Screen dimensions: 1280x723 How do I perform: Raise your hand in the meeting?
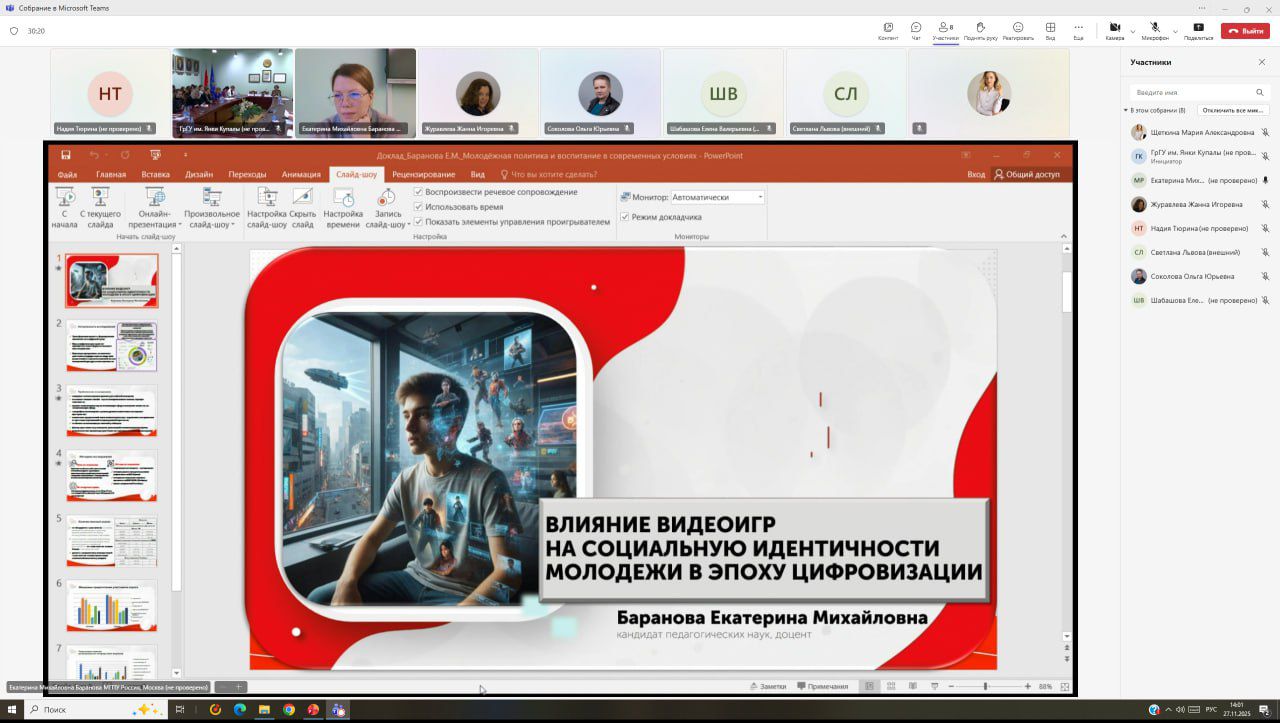click(x=980, y=29)
